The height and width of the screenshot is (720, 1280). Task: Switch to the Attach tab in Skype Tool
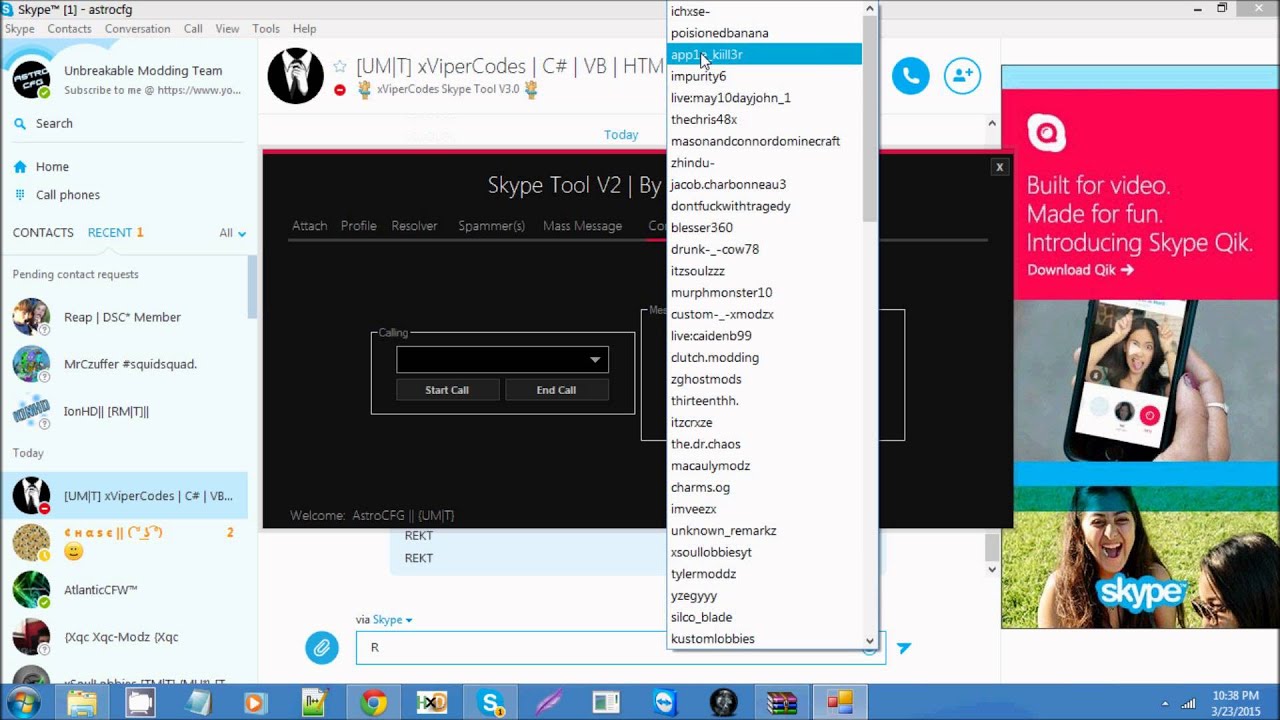pyautogui.click(x=309, y=226)
